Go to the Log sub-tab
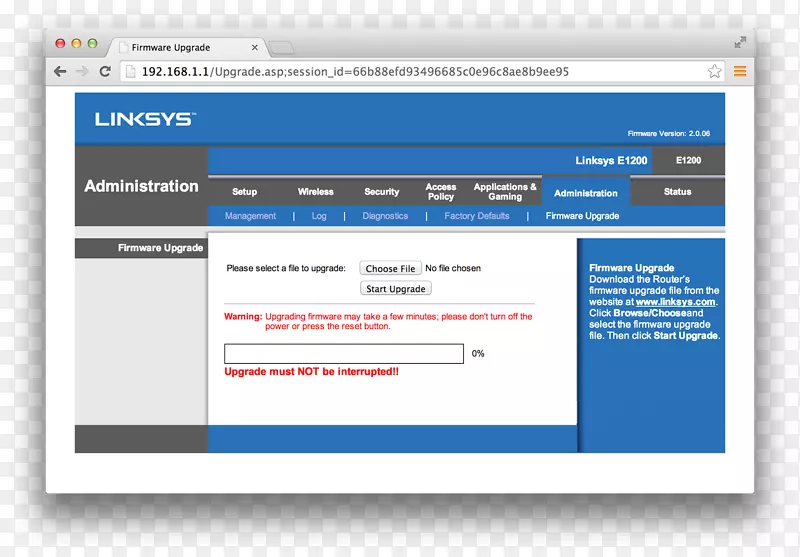Screen dimensions: 800x557 click(x=319, y=216)
